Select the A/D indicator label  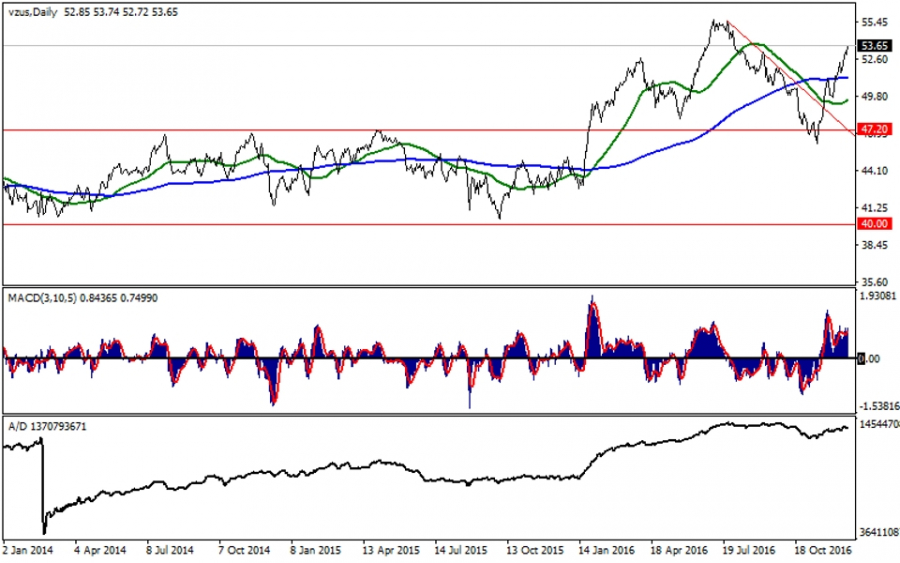(x=18, y=426)
